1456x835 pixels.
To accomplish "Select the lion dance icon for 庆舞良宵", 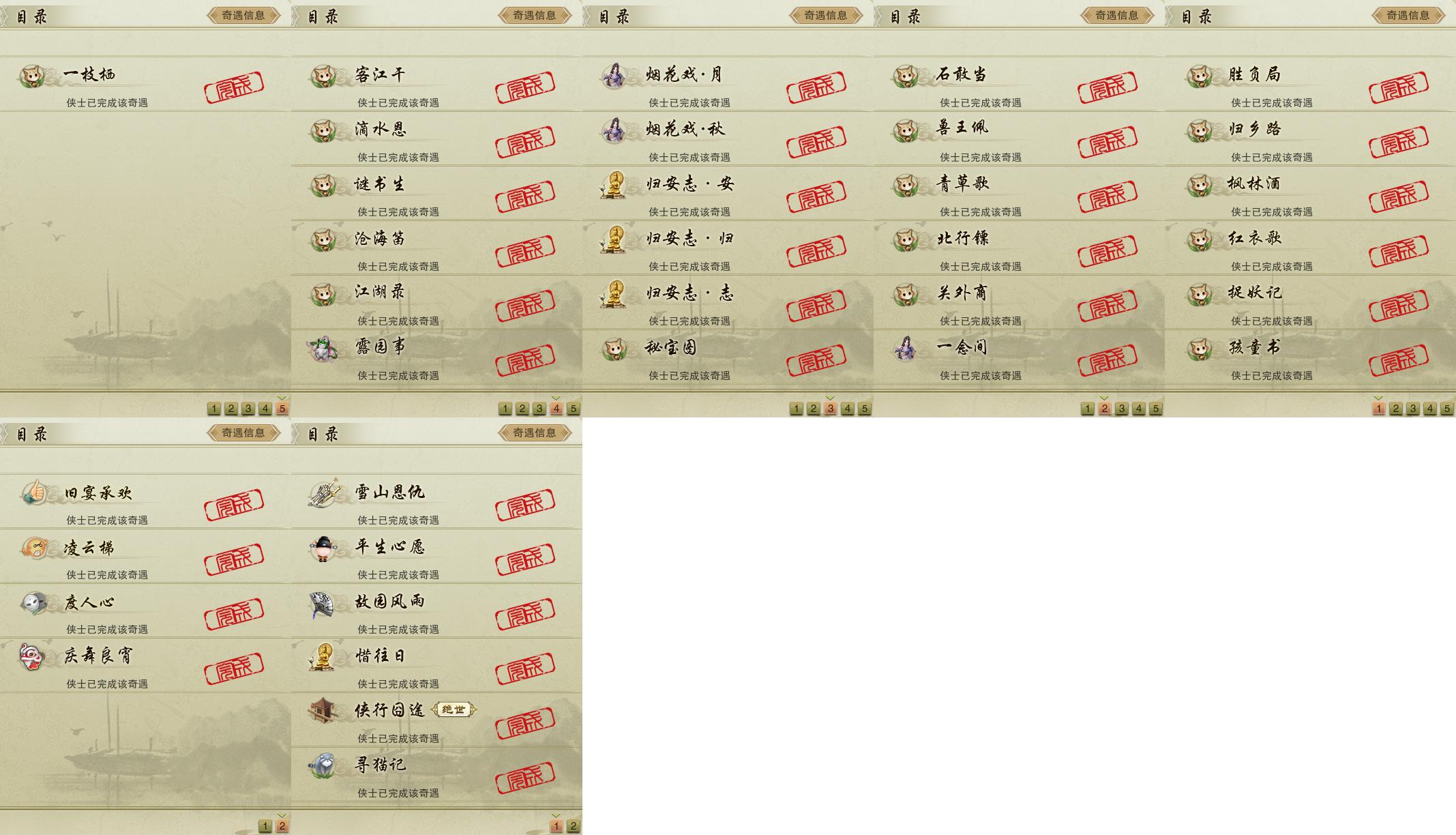I will point(31,656).
